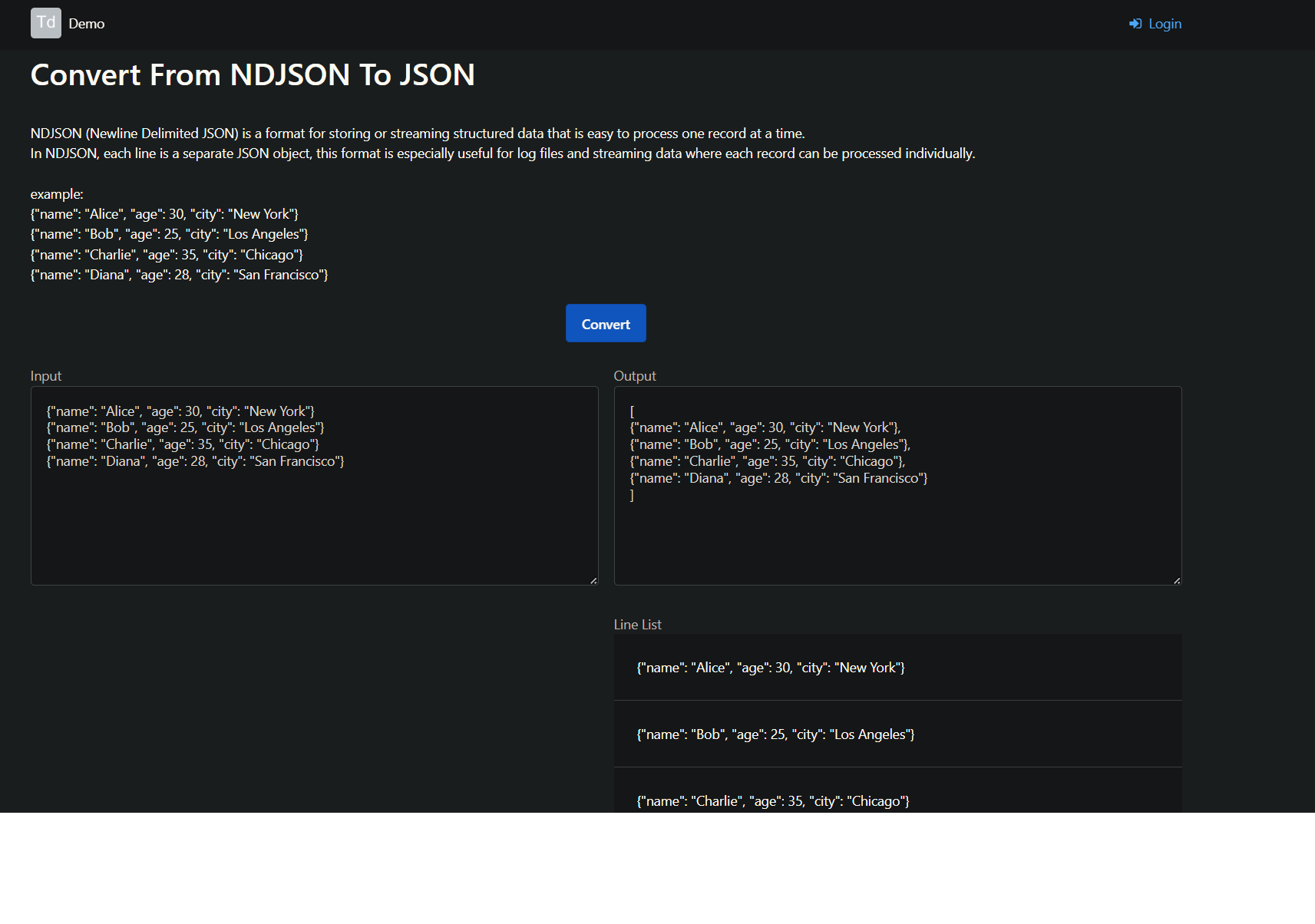Grab the Input box resize handle

(x=593, y=581)
